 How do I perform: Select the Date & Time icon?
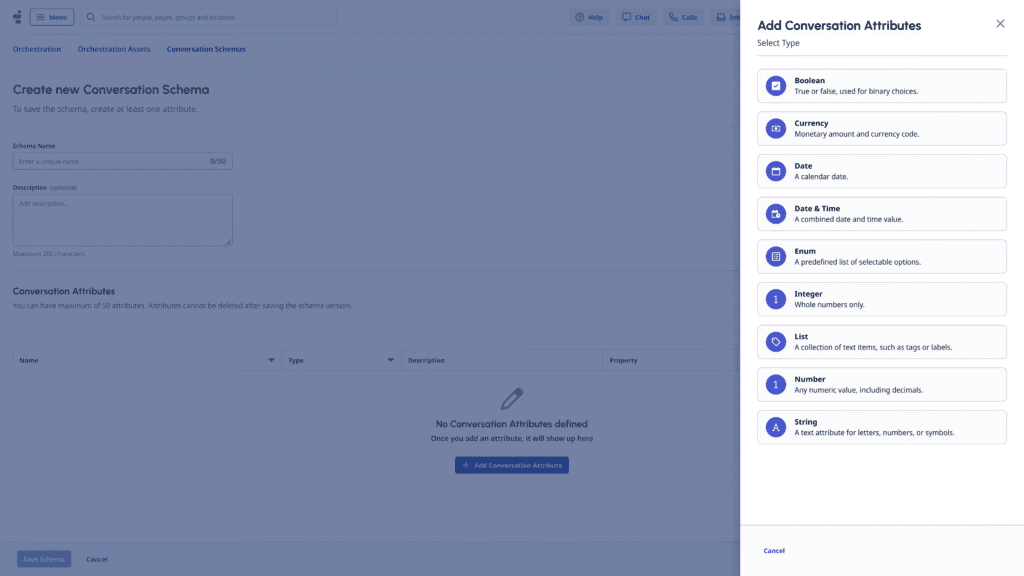click(x=775, y=214)
